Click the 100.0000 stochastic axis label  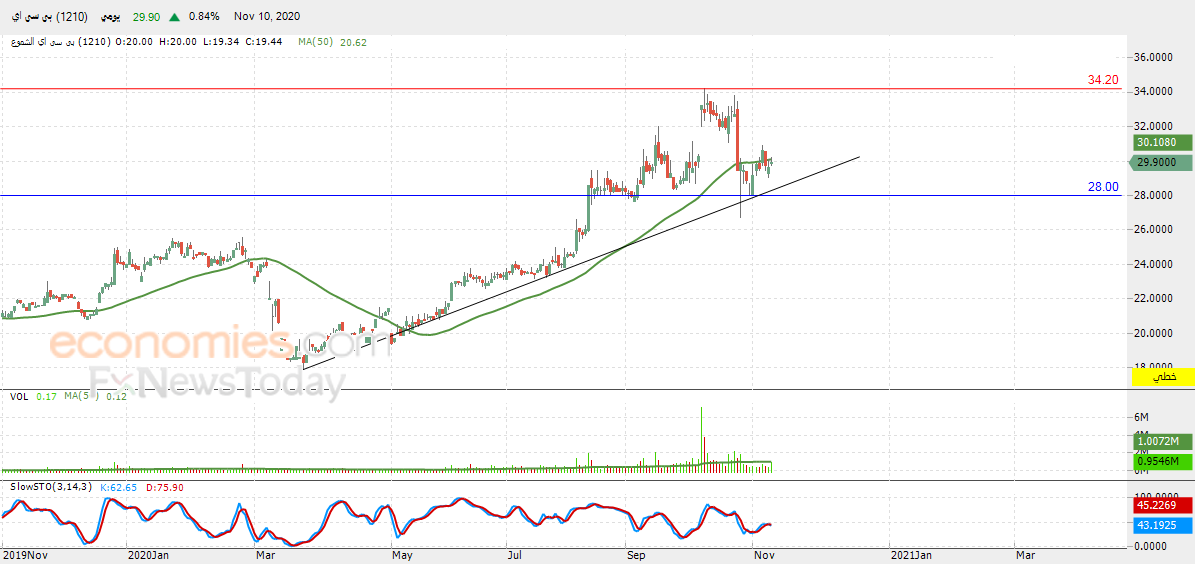1155,497
